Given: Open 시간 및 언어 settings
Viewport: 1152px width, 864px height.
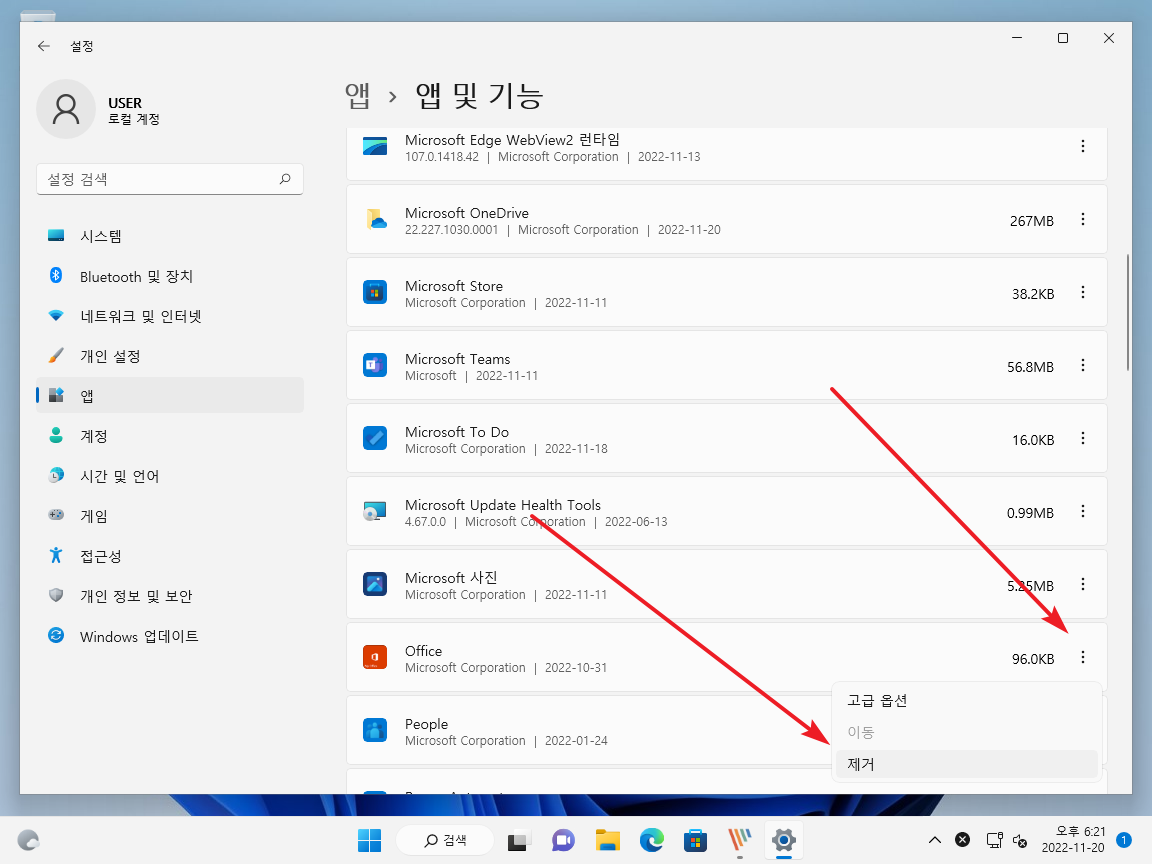Looking at the screenshot, I should (x=170, y=476).
